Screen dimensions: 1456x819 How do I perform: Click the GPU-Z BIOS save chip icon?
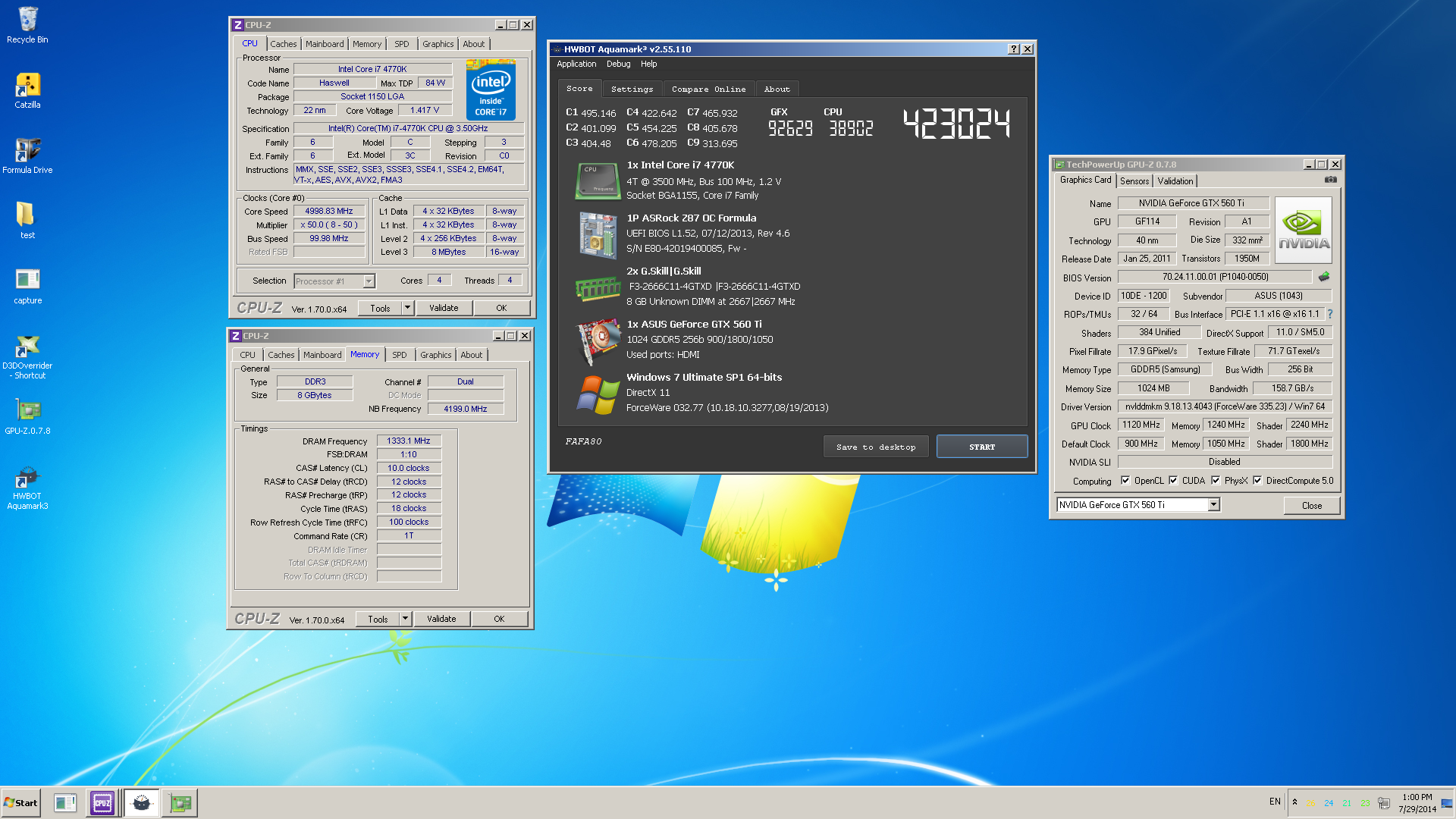1324,277
